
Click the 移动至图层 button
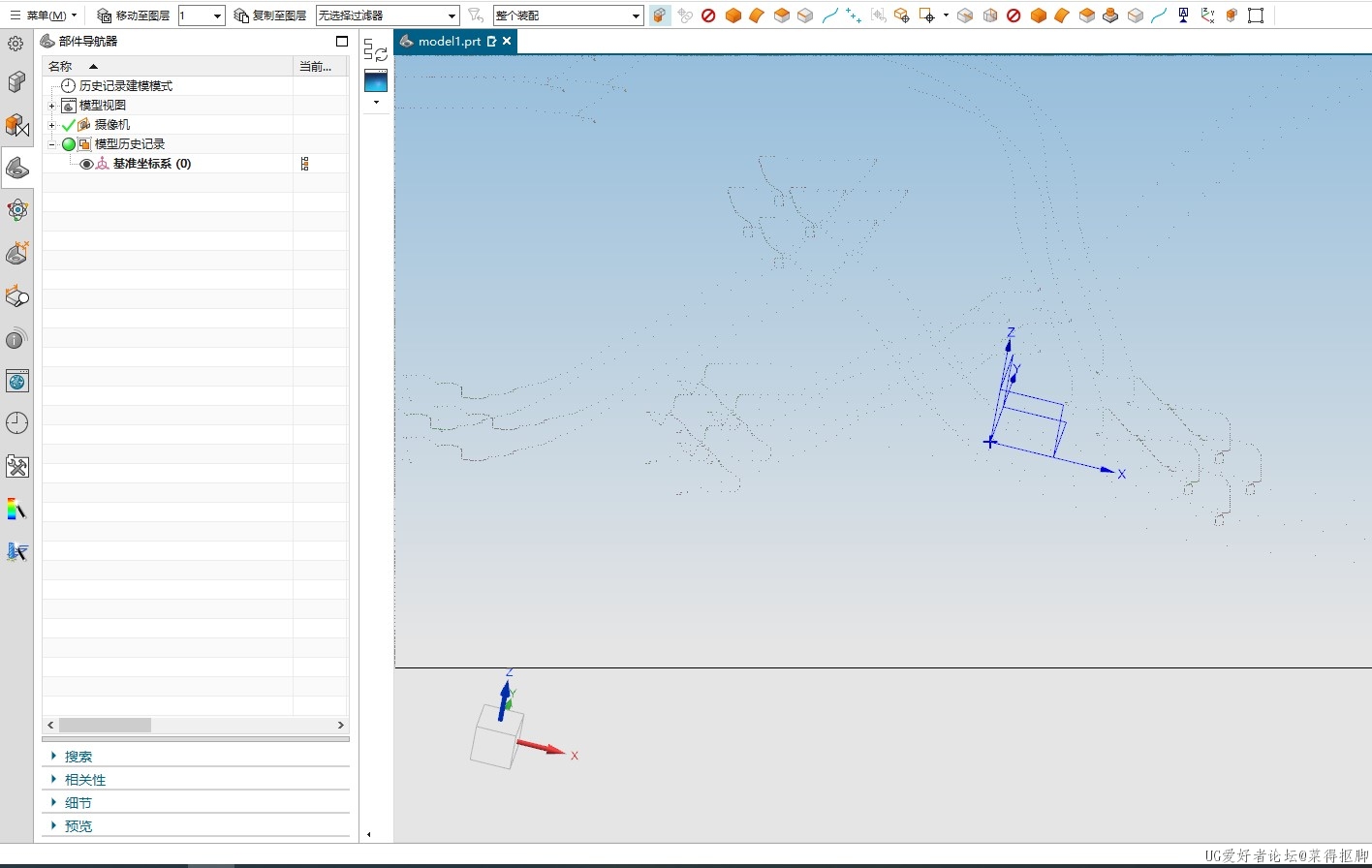(134, 15)
